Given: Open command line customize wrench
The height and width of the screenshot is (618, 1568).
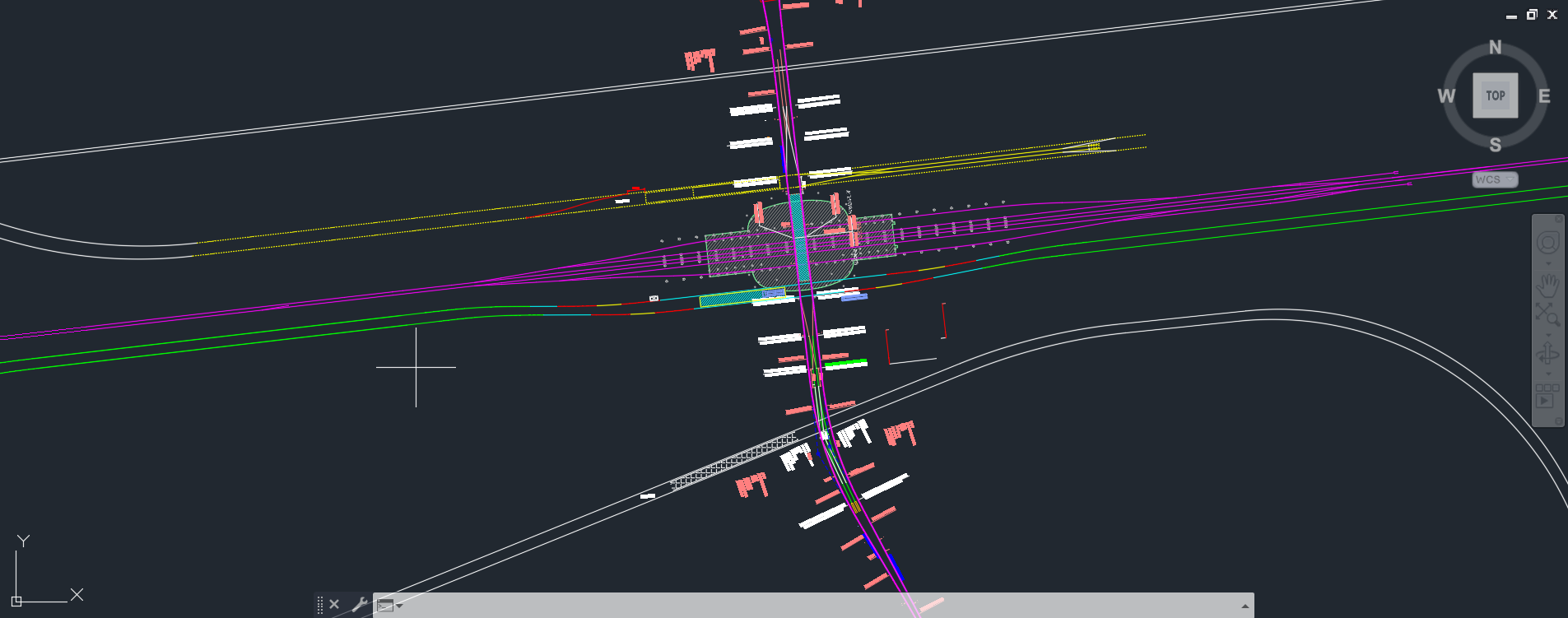Looking at the screenshot, I should pos(359,605).
